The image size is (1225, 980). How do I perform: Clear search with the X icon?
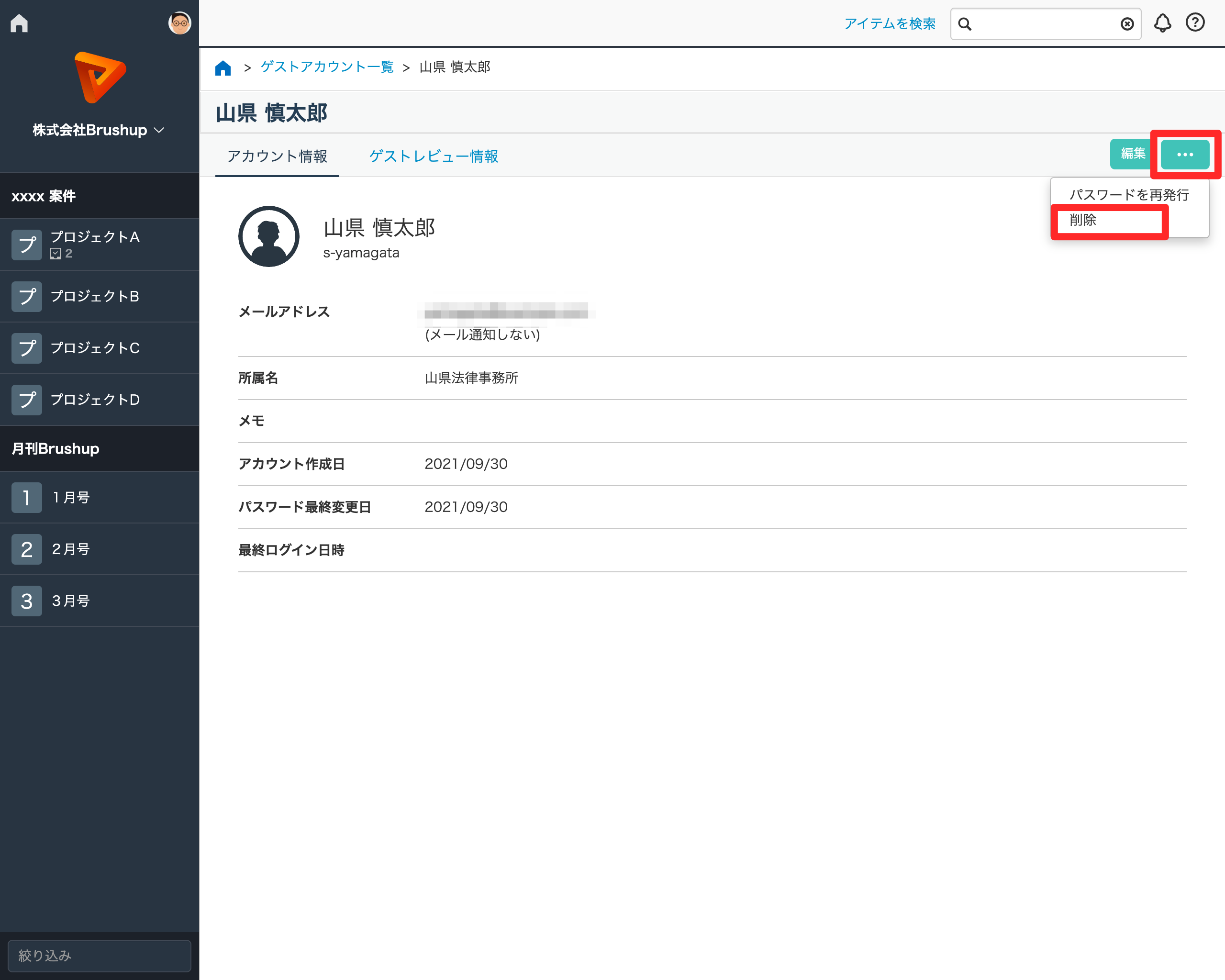click(x=1127, y=24)
